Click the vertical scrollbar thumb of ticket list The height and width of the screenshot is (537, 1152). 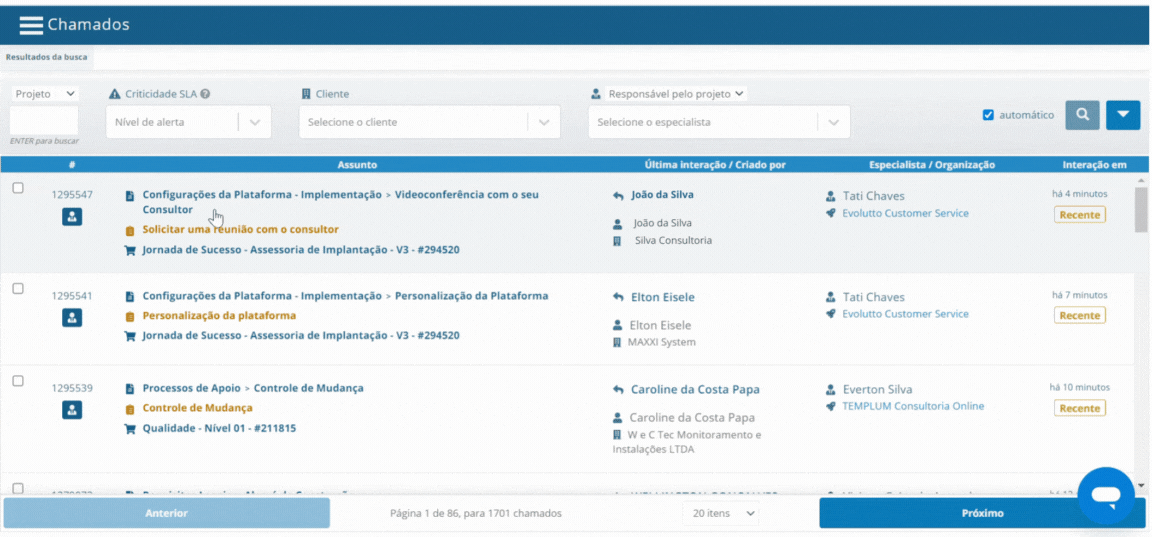coord(1141,208)
